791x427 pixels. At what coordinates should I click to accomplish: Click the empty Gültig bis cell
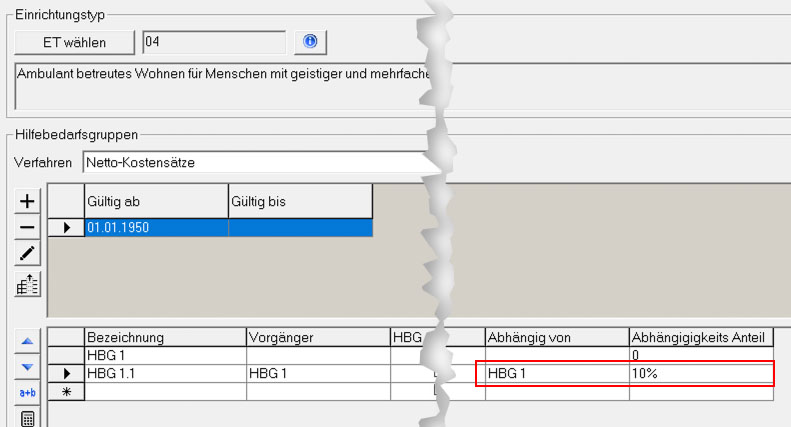300,228
